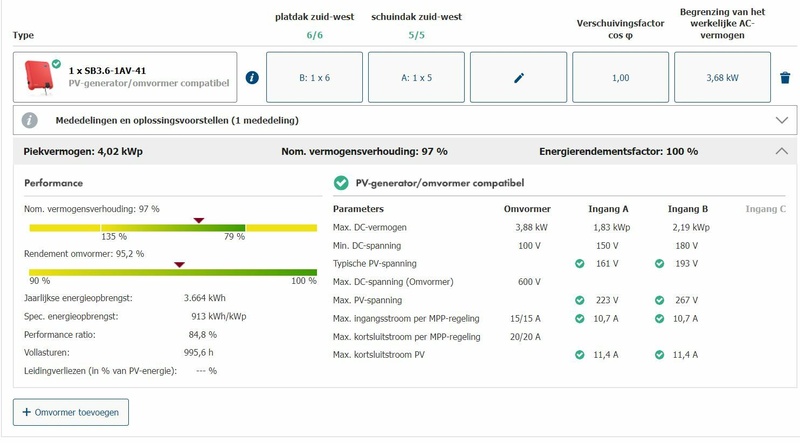Click marker on Rendement omvormer bar
This screenshot has height=443, width=800.
179,264
